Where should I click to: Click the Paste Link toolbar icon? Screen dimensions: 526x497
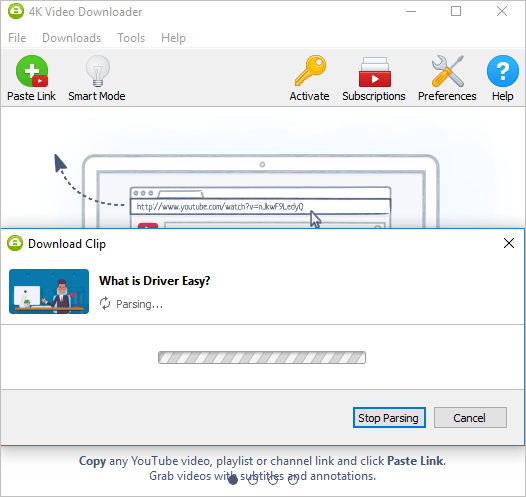tap(32, 71)
